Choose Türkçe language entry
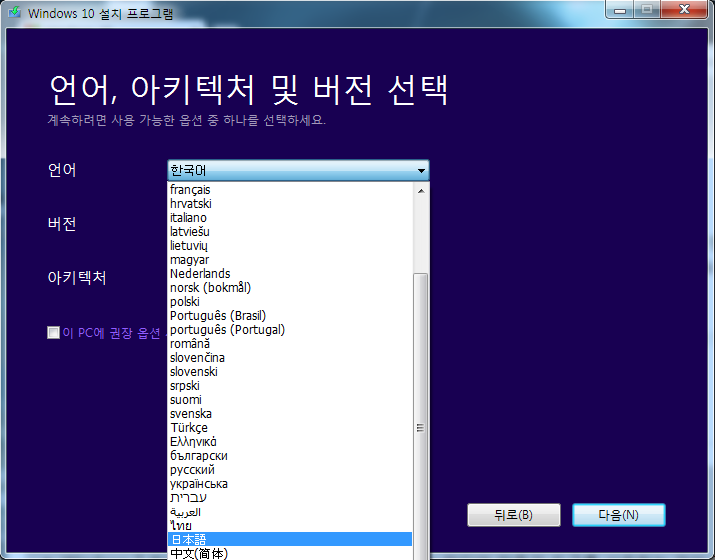The width and height of the screenshot is (715, 560). [x=290, y=428]
